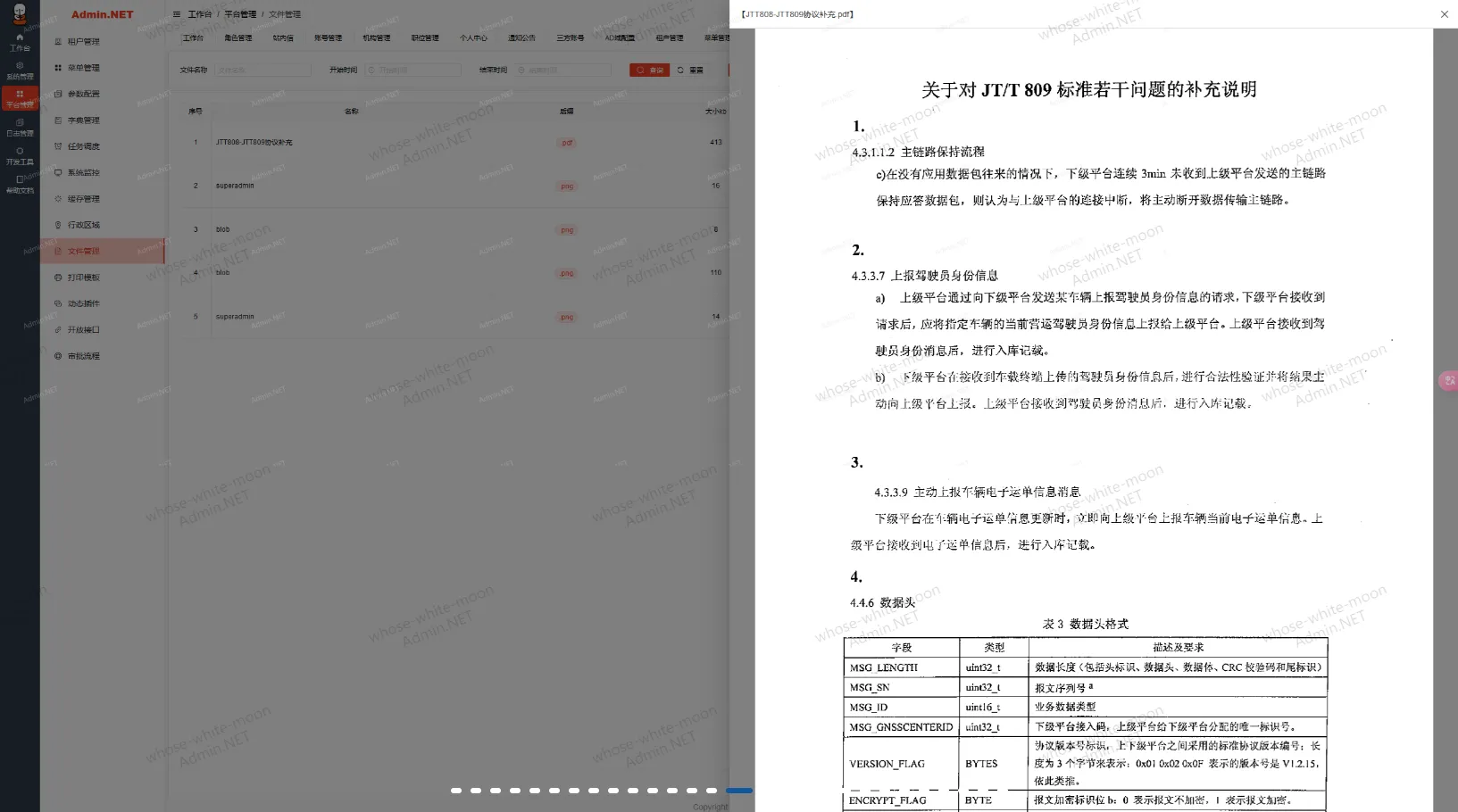
Task: Click the .pdf suffix tag in row 1
Action: (x=567, y=143)
